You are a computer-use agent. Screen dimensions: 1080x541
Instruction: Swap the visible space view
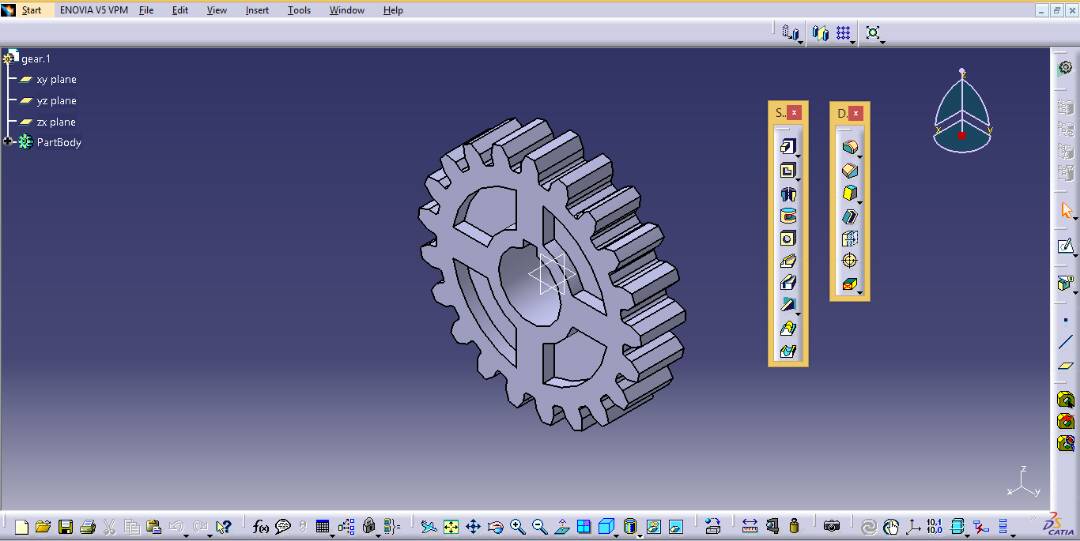675,526
